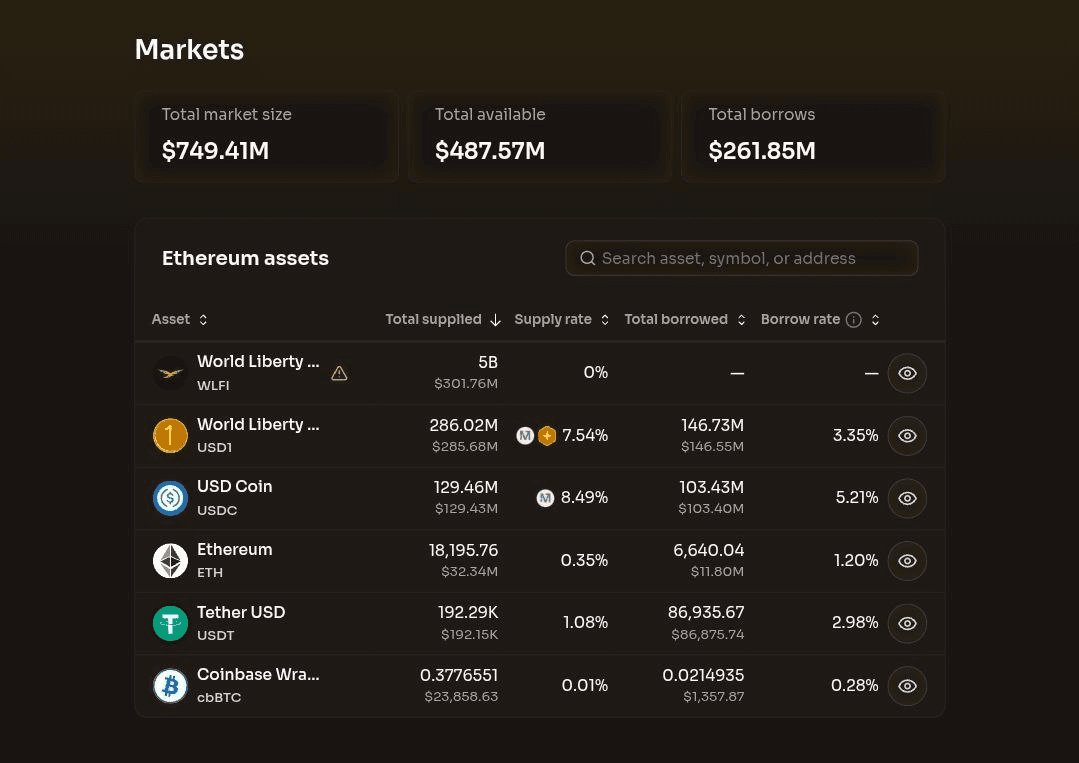Toggle the eye button for USDC row
Viewport: 1079px width, 763px height.
point(907,498)
